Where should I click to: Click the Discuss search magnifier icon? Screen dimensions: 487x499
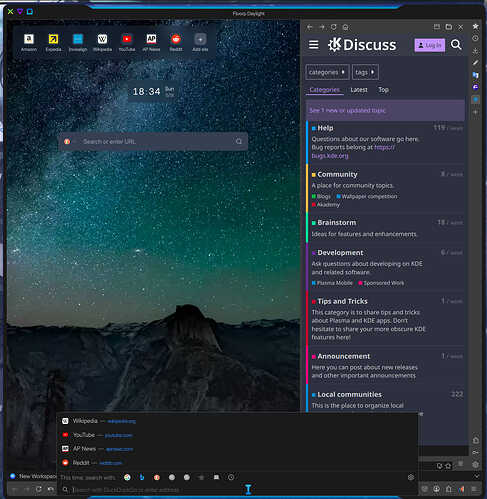click(456, 45)
